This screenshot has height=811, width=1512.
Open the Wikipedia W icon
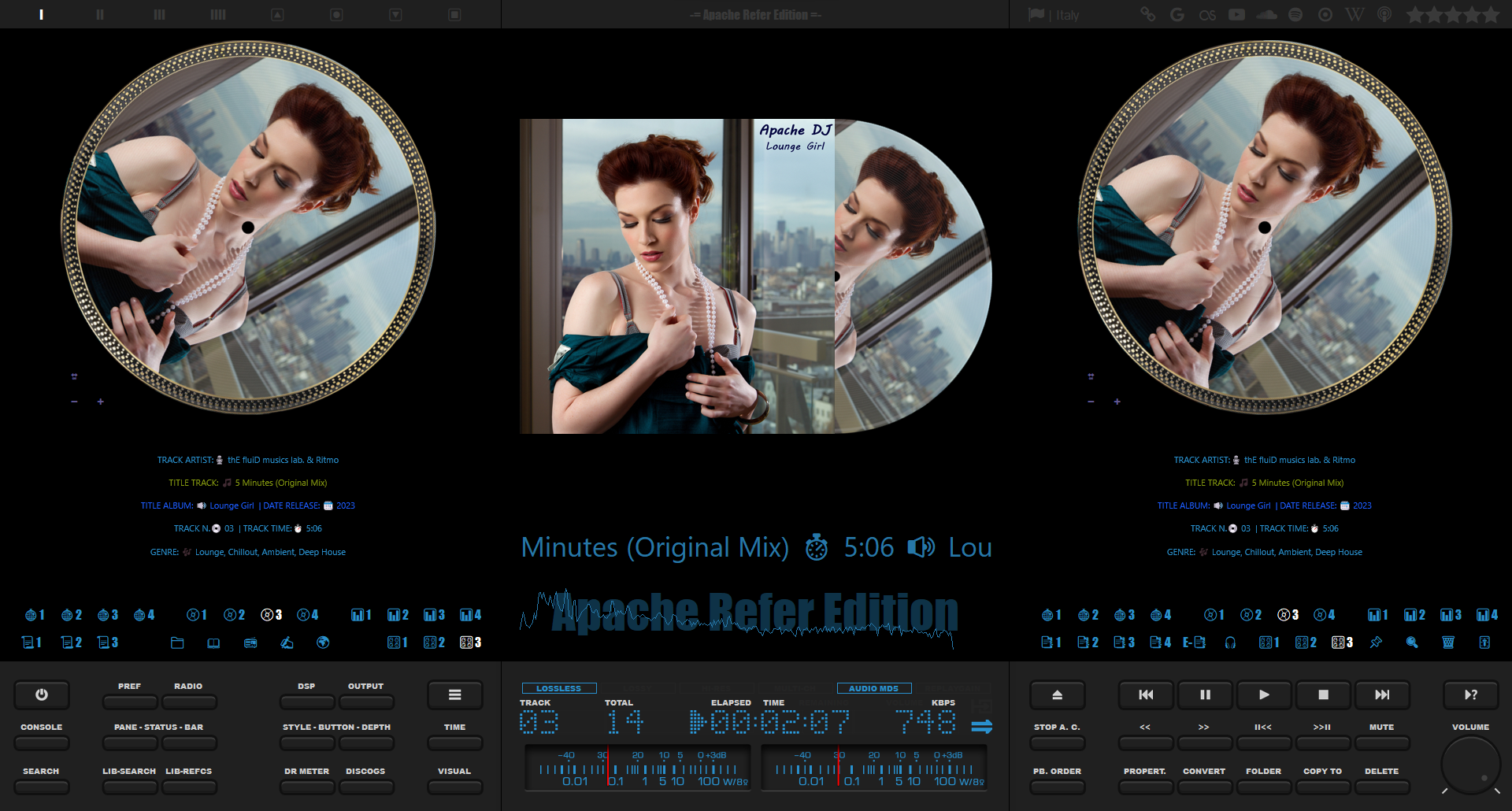tap(1354, 14)
